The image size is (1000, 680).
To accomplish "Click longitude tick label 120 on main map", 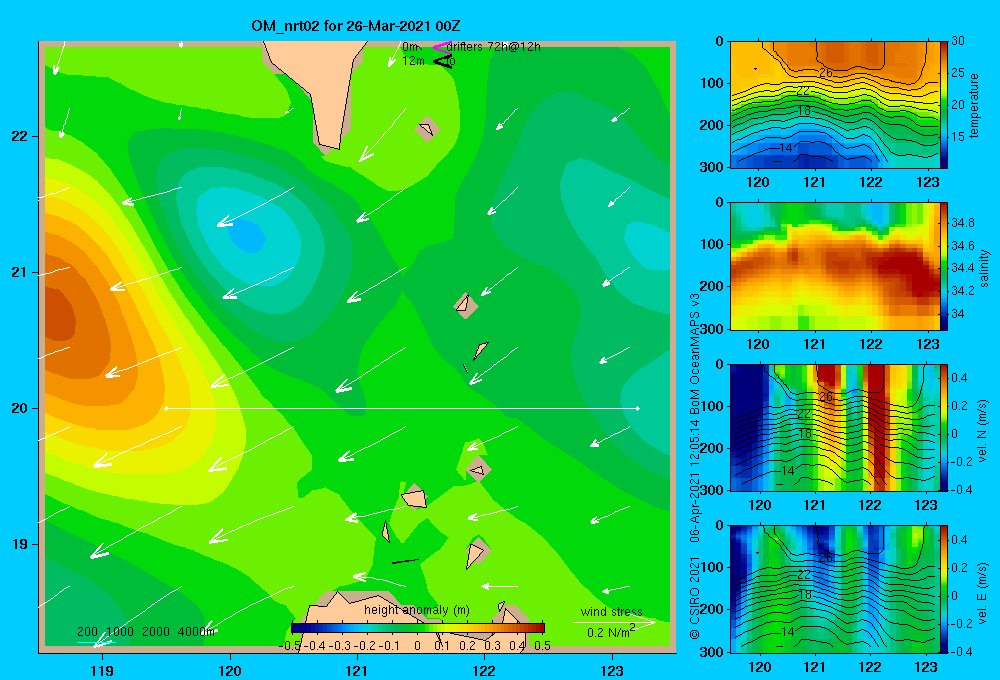I will coord(230,670).
